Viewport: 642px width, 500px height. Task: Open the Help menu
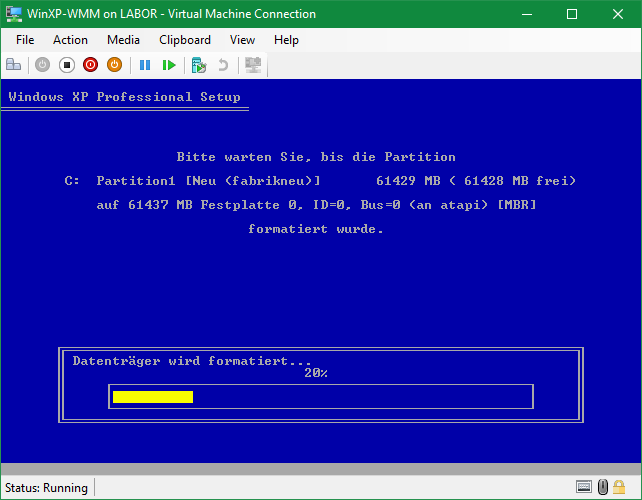coord(286,40)
